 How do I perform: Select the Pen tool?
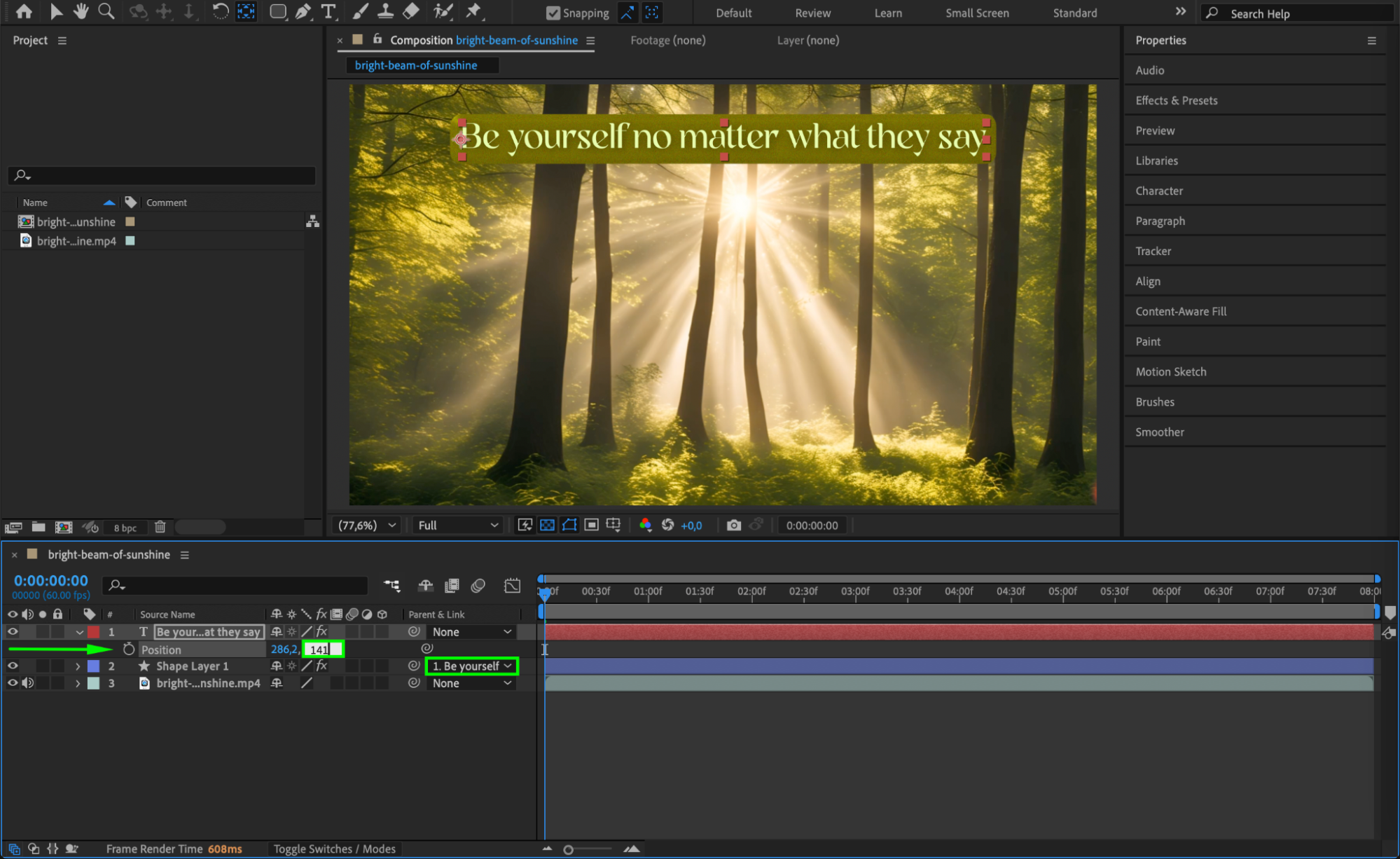[303, 11]
